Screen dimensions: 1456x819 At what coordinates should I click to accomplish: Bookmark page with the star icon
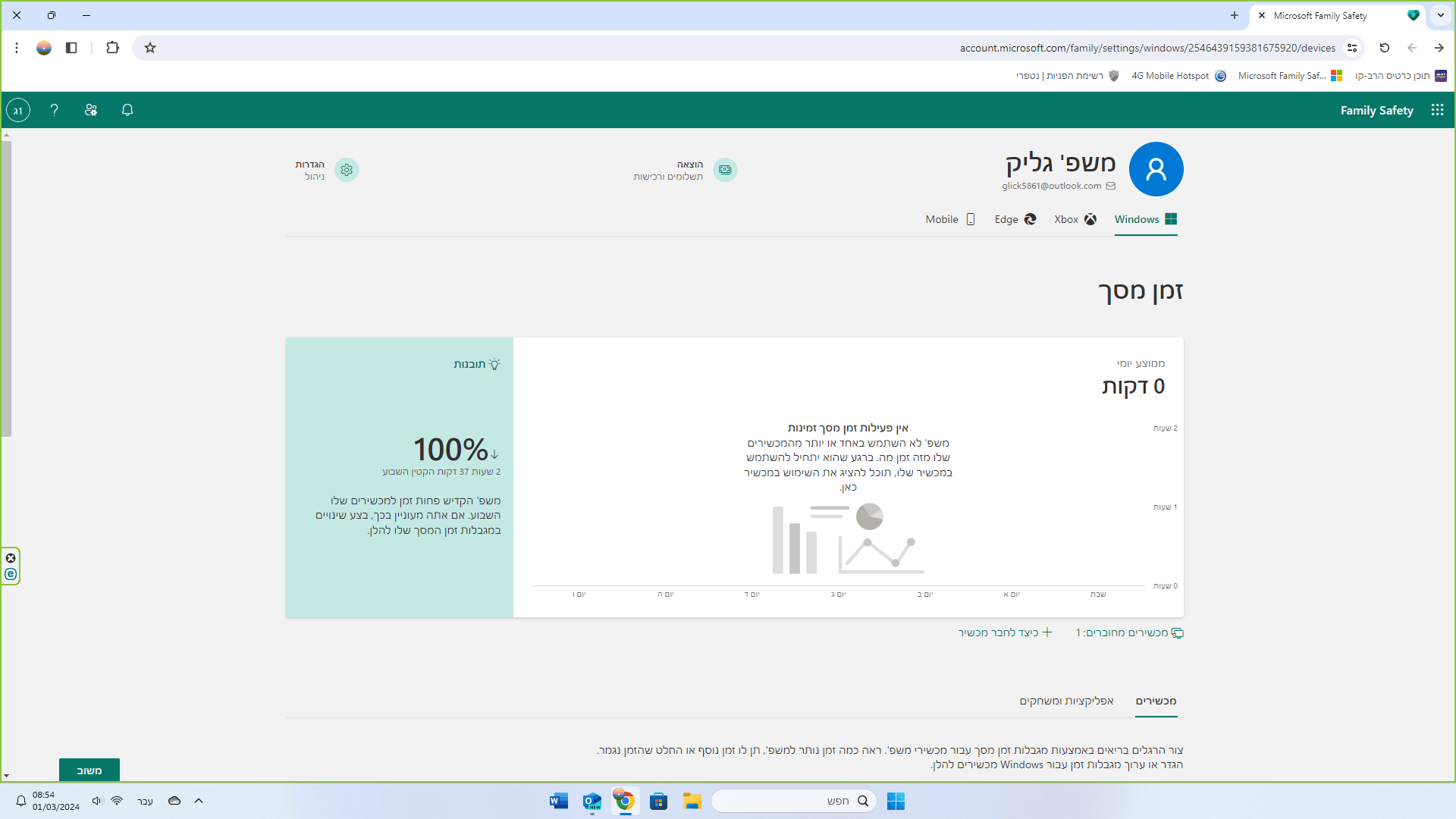150,48
